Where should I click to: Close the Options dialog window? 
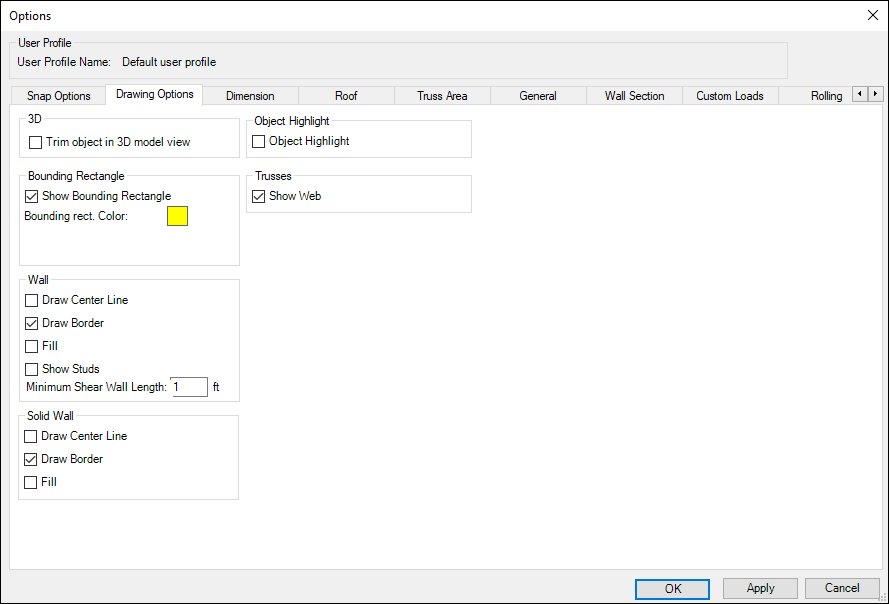(x=872, y=15)
